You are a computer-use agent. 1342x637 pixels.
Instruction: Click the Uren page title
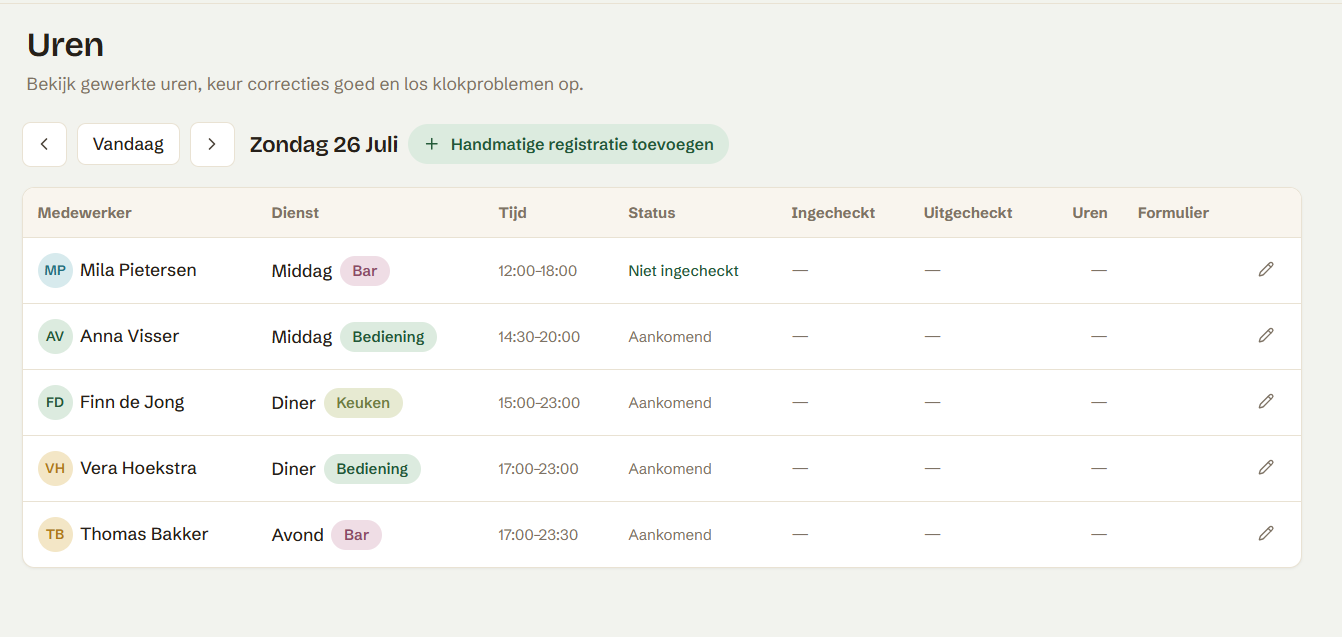tap(65, 45)
